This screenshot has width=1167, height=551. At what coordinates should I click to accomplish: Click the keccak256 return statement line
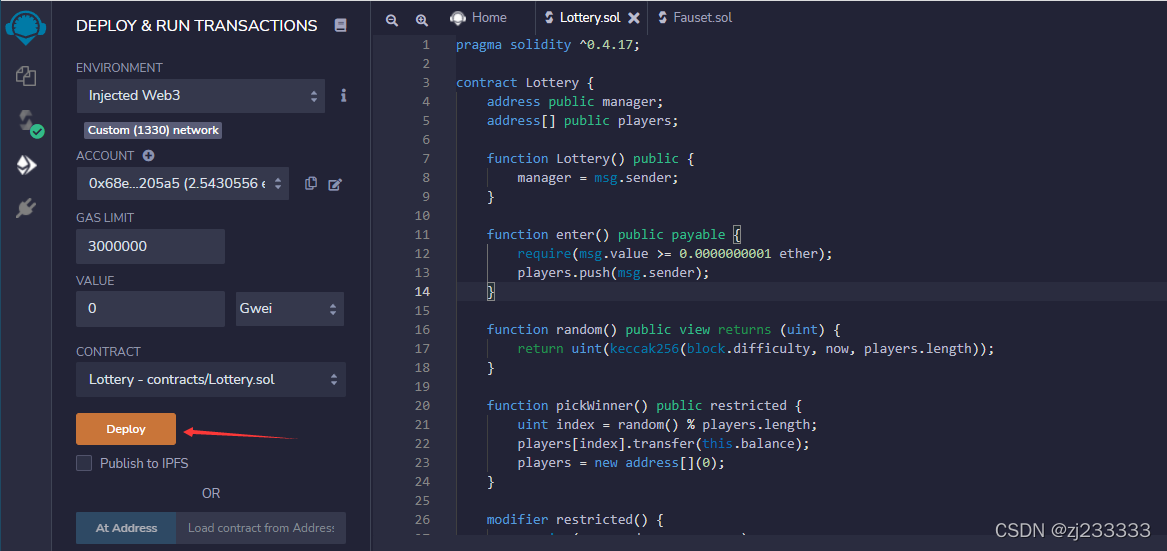(755, 348)
